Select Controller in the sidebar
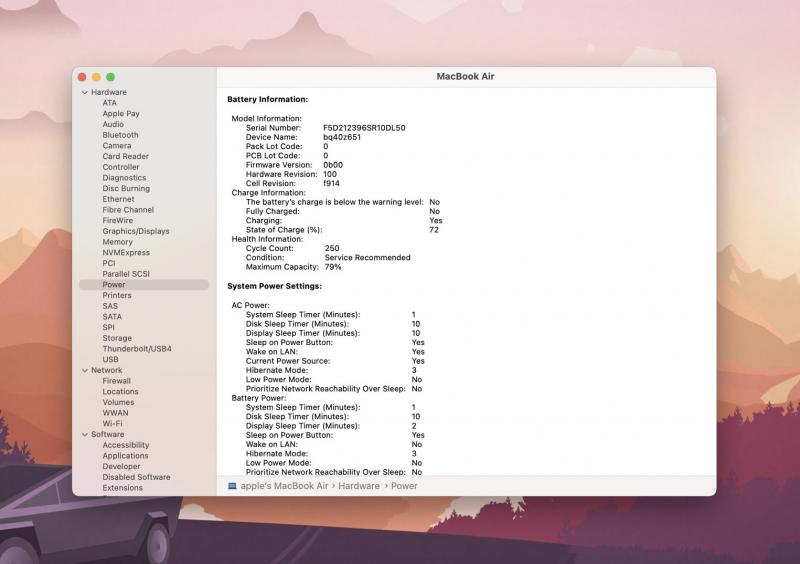 point(120,167)
